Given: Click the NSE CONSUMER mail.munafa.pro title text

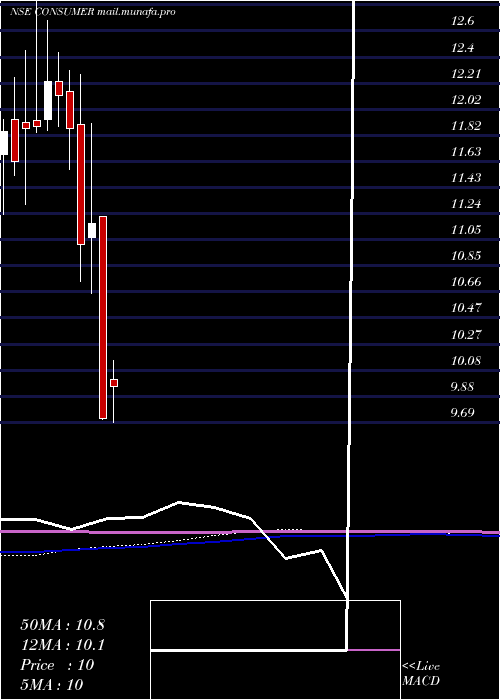Looking at the screenshot, I should click(x=93, y=12).
